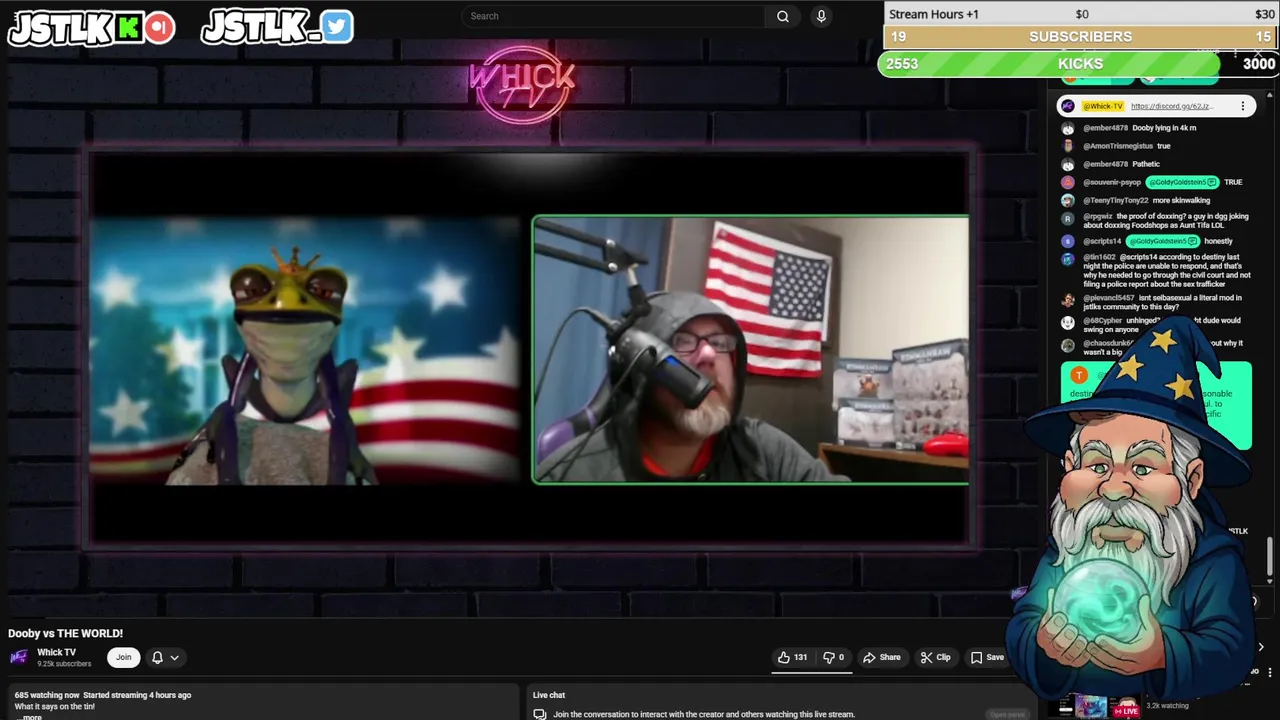Open the Whick TV channel avatar
Screen dimensions: 1280x720
click(18, 657)
